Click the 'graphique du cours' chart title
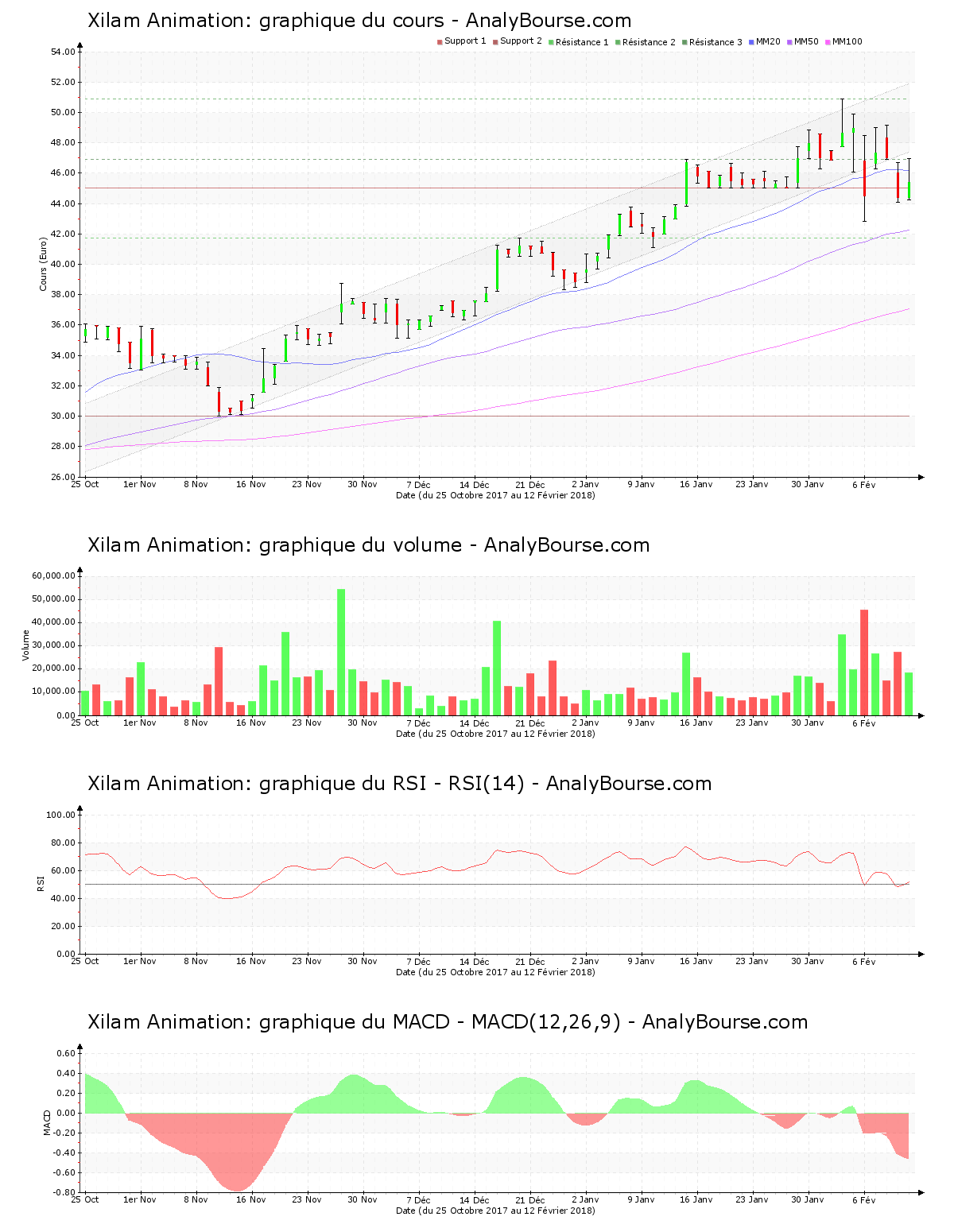This screenshot has height=1232, width=954. coord(359,21)
